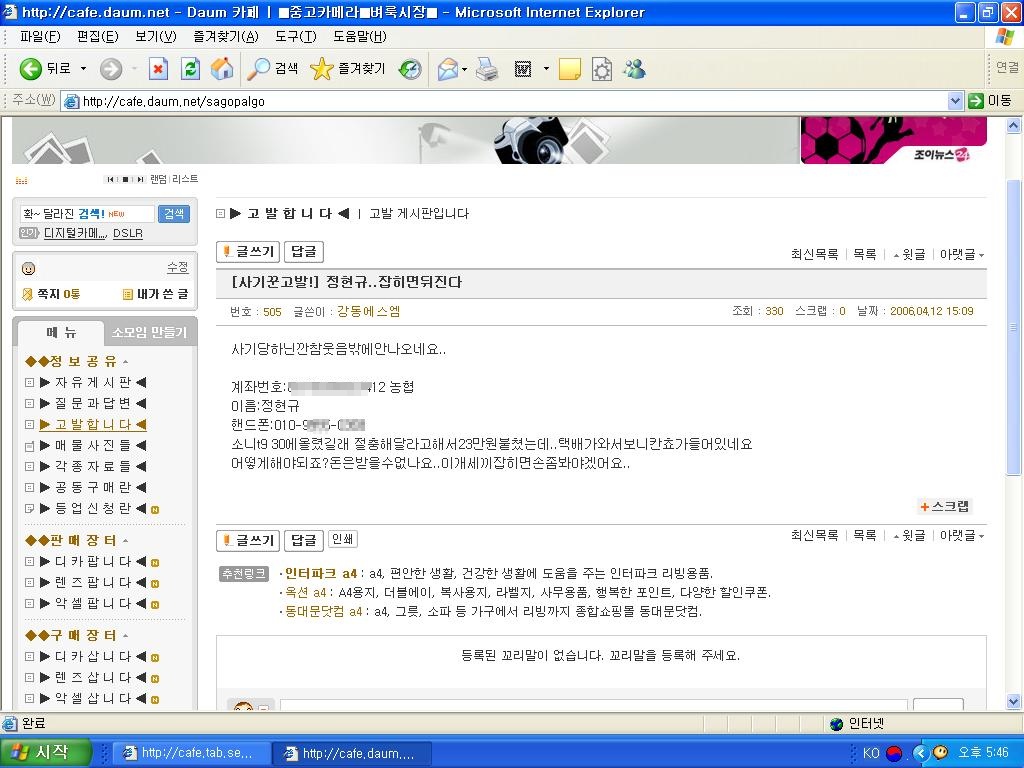Click the 인쇄 print button
The width and height of the screenshot is (1024, 768).
(342, 539)
